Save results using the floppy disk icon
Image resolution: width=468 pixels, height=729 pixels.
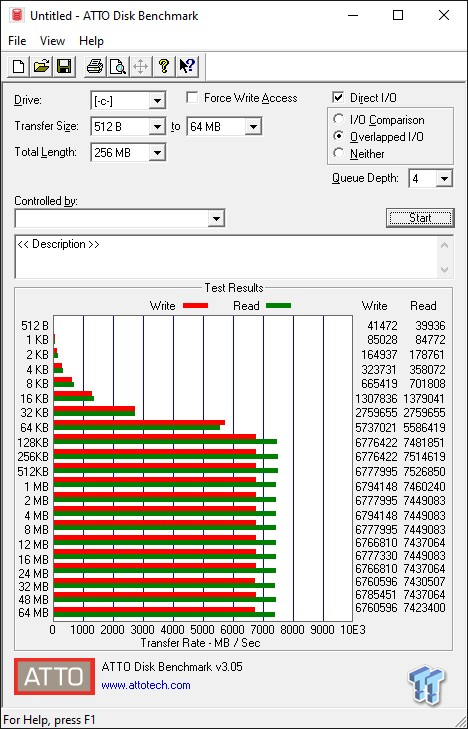point(63,66)
